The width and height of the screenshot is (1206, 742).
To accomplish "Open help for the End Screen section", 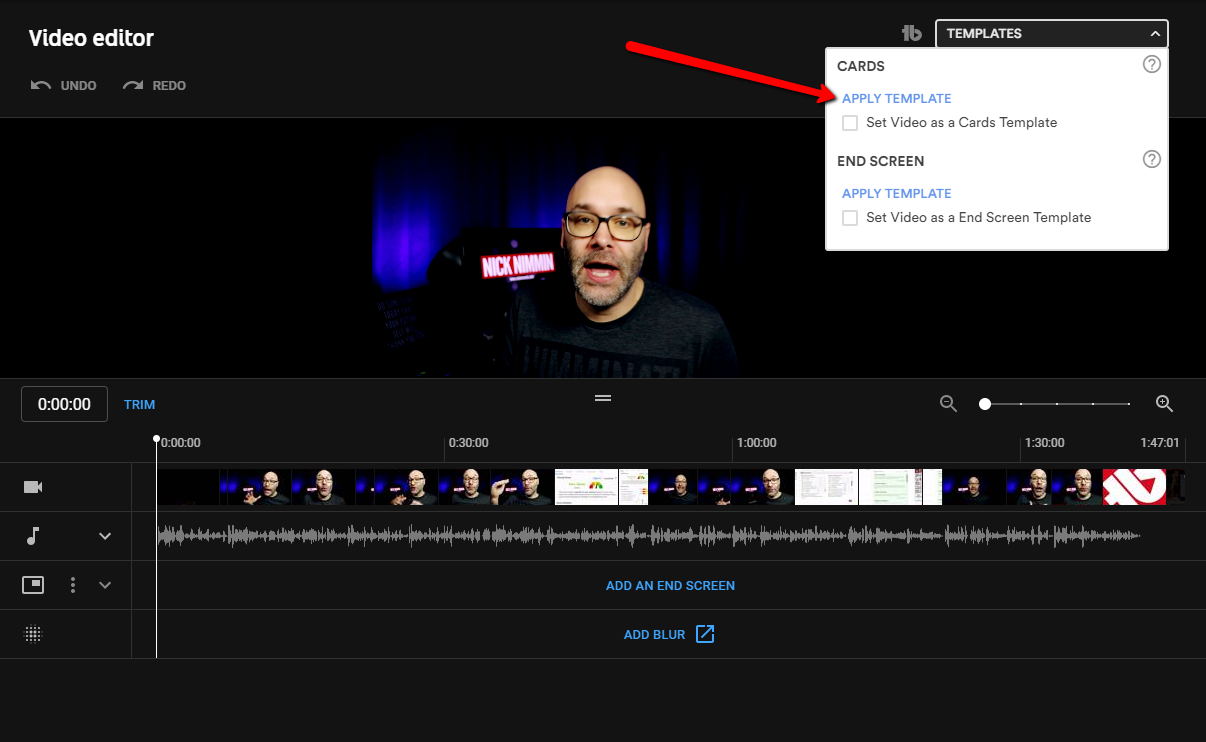I will click(x=1152, y=160).
